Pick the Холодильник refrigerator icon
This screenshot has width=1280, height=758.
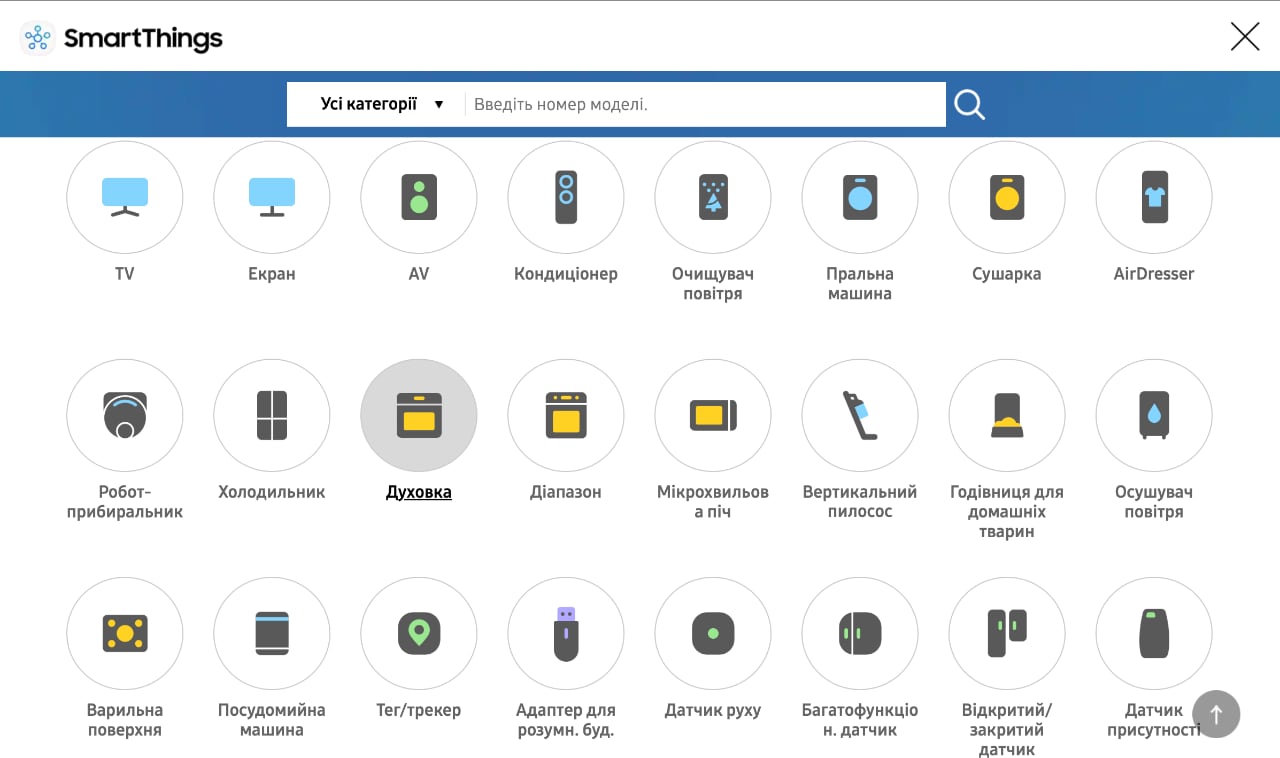[x=272, y=416]
